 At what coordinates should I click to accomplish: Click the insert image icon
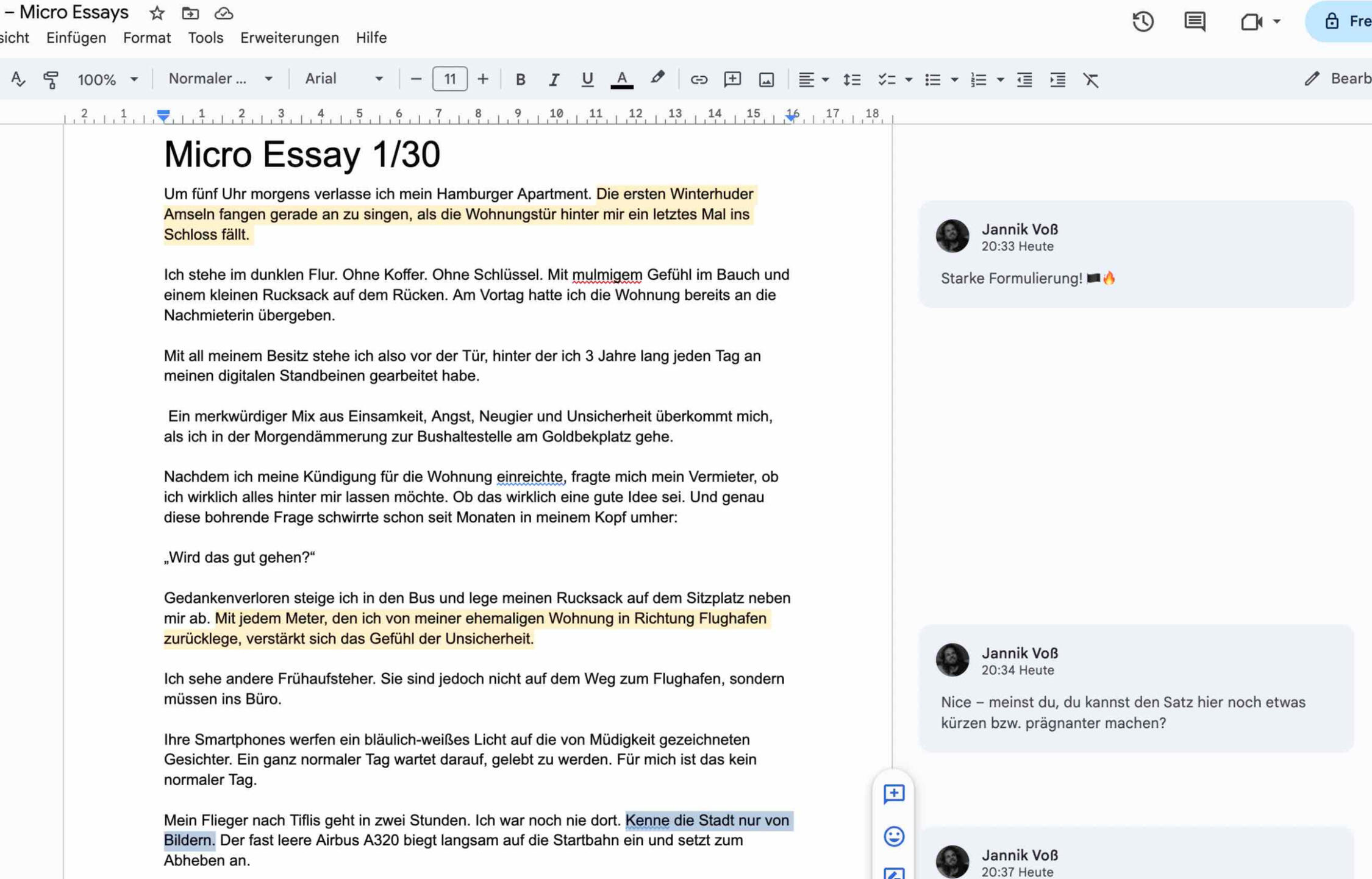pos(766,79)
